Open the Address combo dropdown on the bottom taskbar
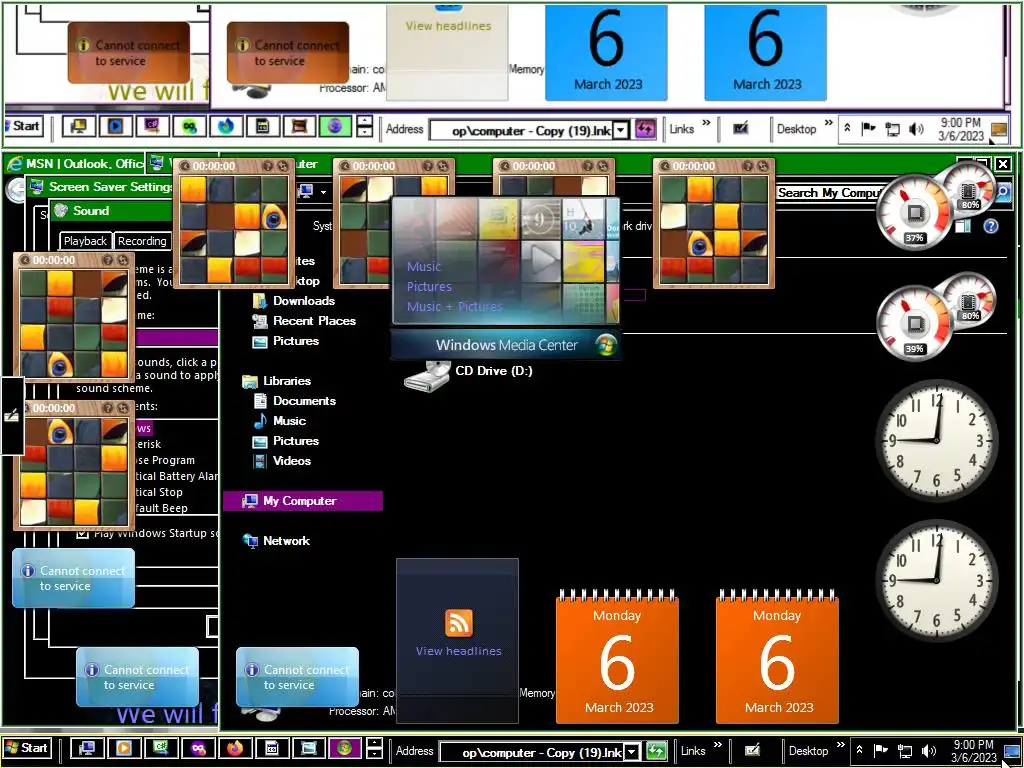Viewport: 1024px width, 768px height. [632, 752]
